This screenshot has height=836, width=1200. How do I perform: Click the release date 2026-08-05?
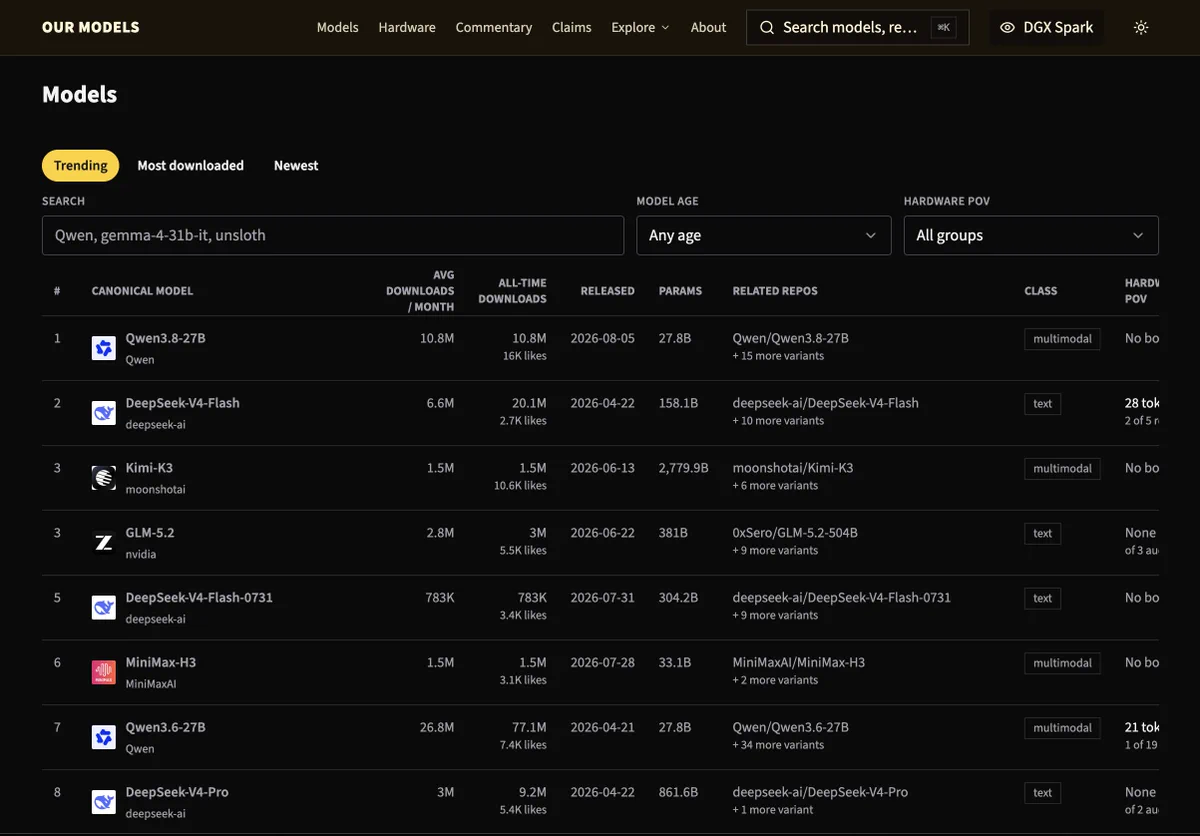tap(603, 338)
